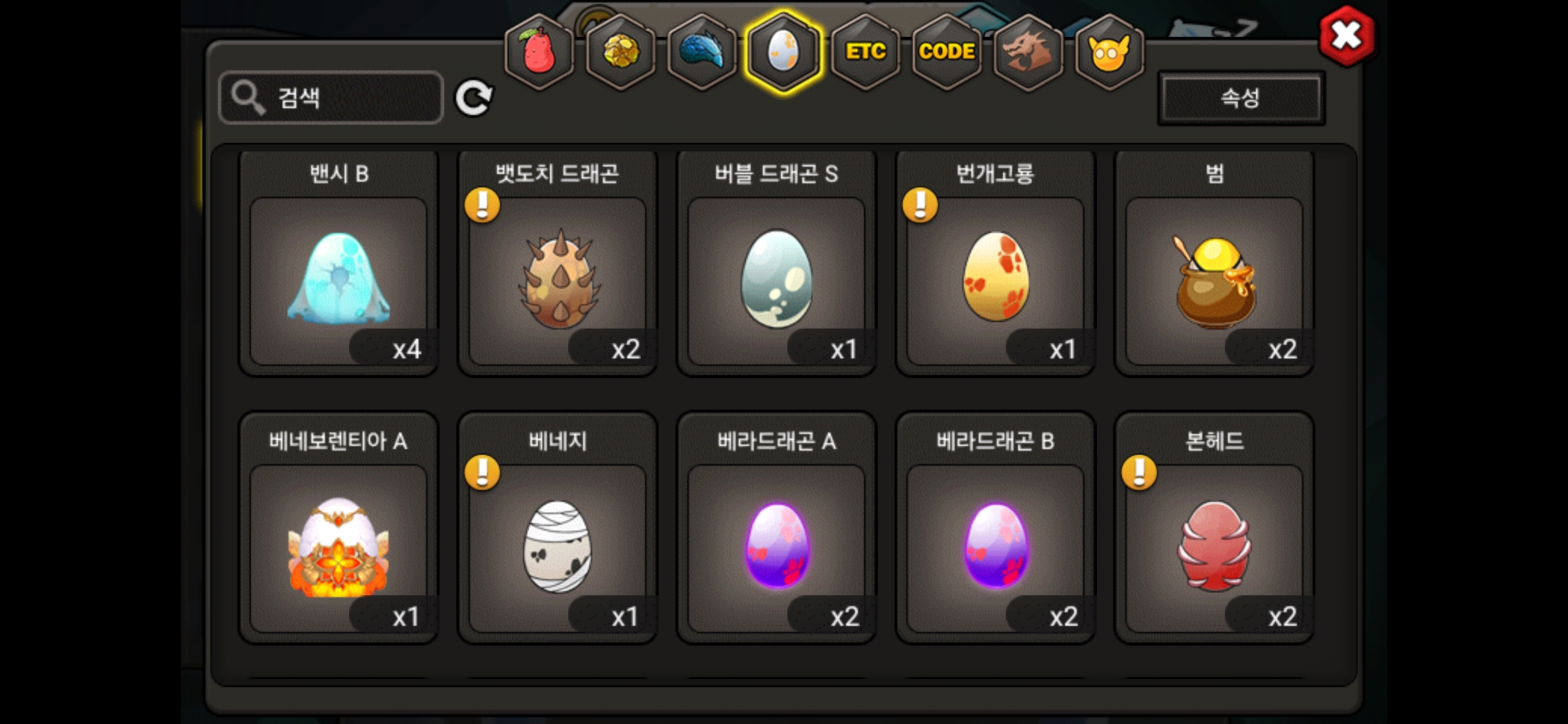Click the refresh arrow beside search

[x=474, y=99]
